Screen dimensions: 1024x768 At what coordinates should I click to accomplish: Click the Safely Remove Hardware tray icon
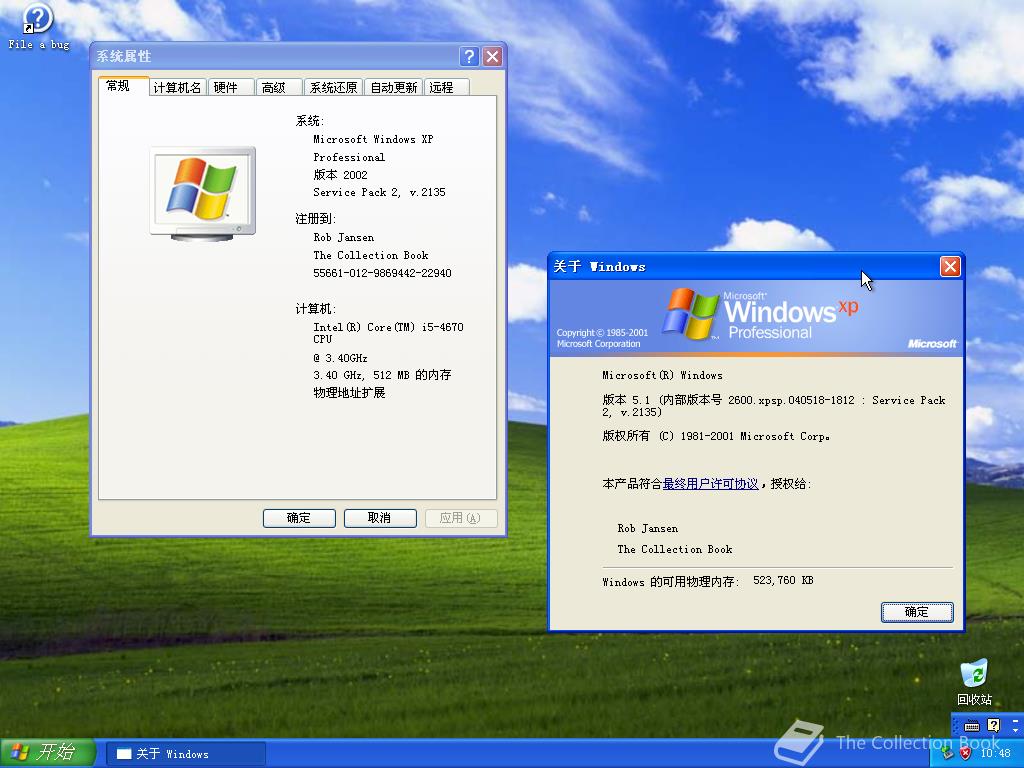pos(948,753)
